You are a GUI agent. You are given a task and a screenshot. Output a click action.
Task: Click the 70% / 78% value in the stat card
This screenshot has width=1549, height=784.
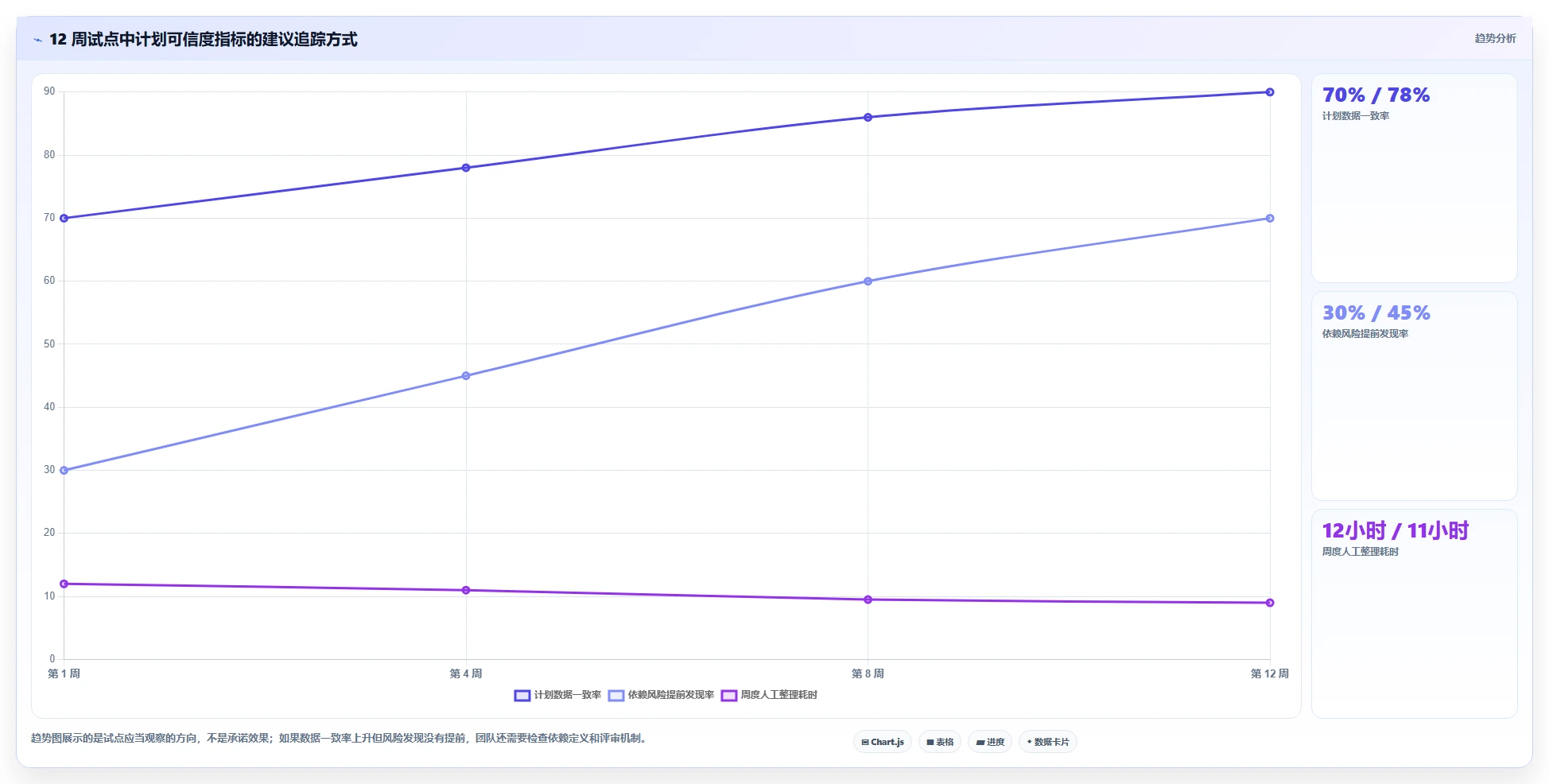(x=1376, y=95)
